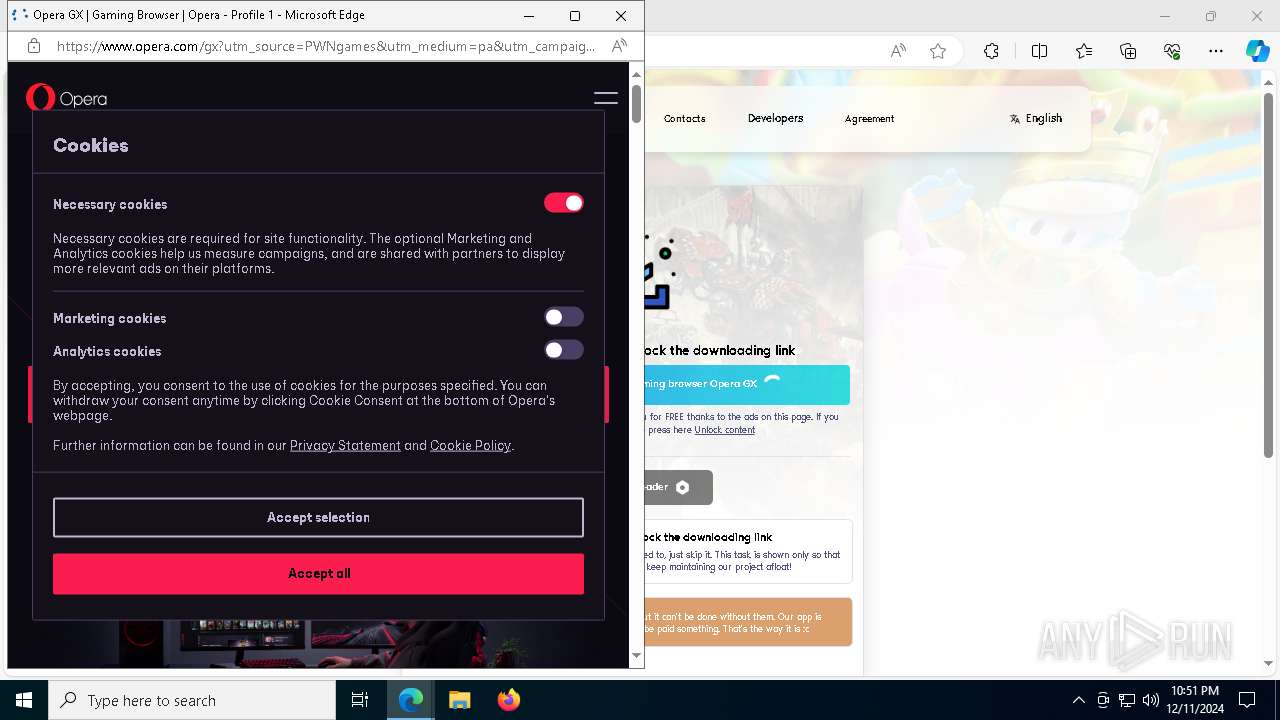Open Favorites list icon in Edge
This screenshot has height=720, width=1280.
pos(1084,51)
